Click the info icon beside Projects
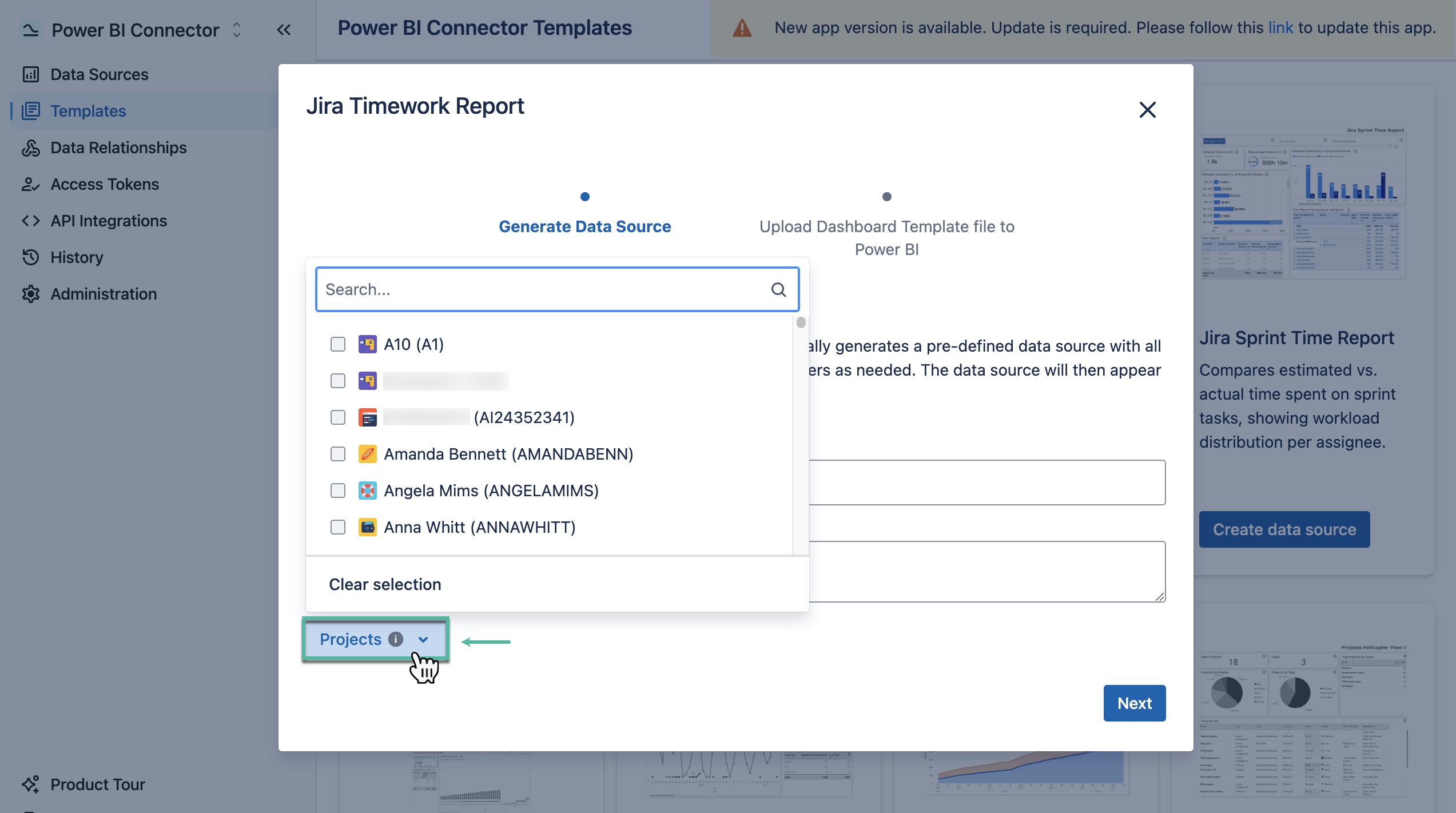The height and width of the screenshot is (813, 1456). click(x=396, y=639)
